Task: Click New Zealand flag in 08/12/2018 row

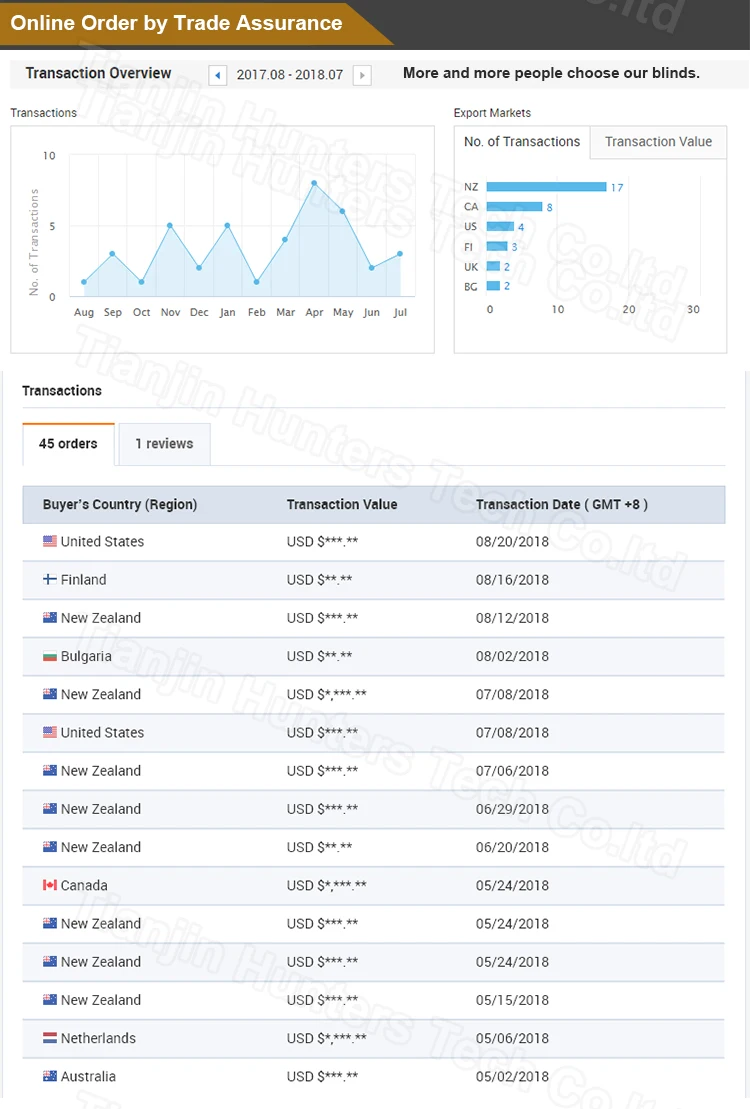Action: [x=50, y=619]
